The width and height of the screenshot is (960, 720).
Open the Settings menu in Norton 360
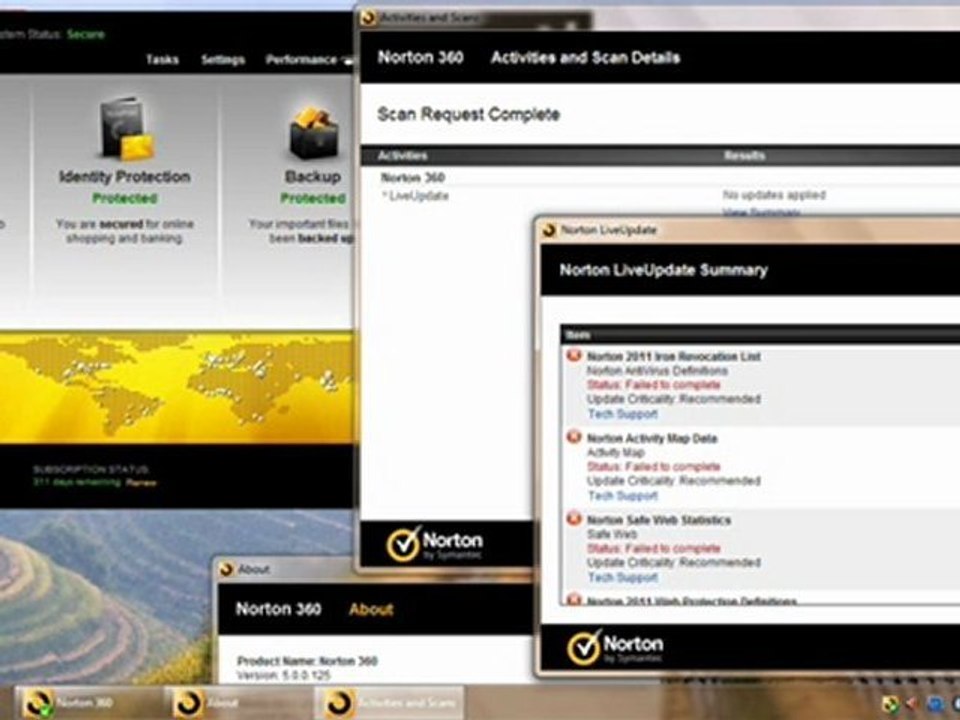pyautogui.click(x=223, y=59)
